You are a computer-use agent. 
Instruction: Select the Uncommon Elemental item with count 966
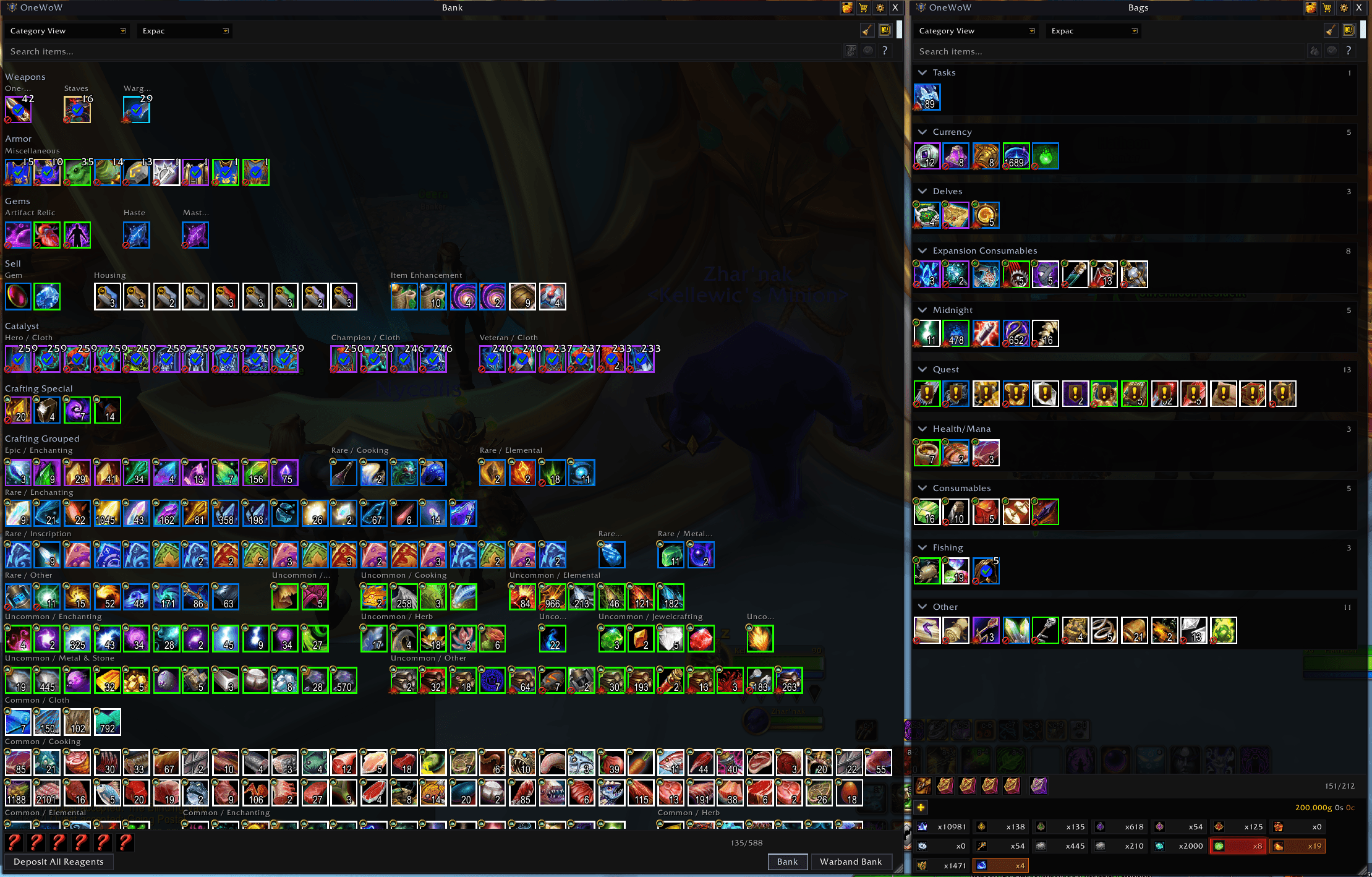552,597
